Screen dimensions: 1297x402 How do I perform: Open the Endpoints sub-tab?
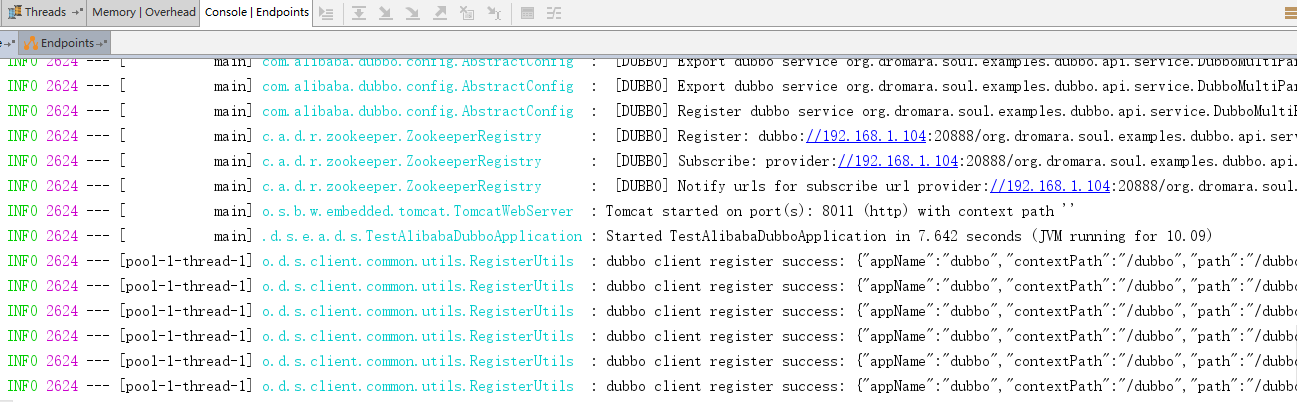coord(65,43)
